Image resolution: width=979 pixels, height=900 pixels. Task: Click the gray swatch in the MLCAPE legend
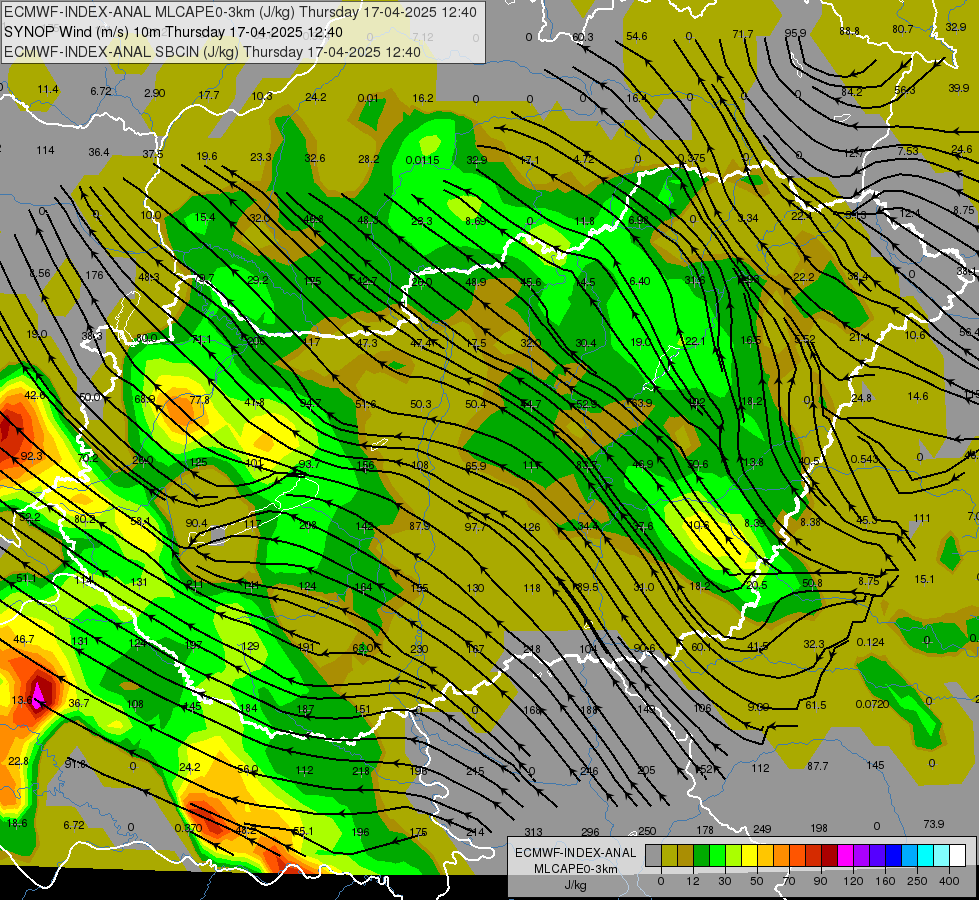[x=654, y=855]
